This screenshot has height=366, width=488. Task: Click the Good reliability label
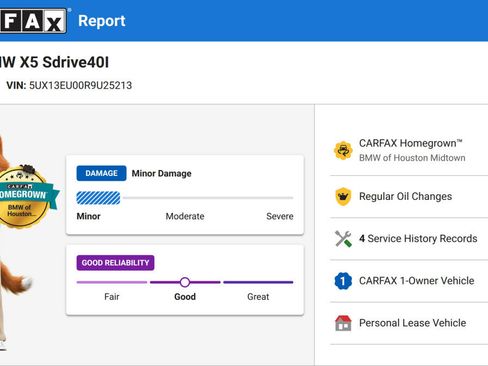pyautogui.click(x=185, y=297)
